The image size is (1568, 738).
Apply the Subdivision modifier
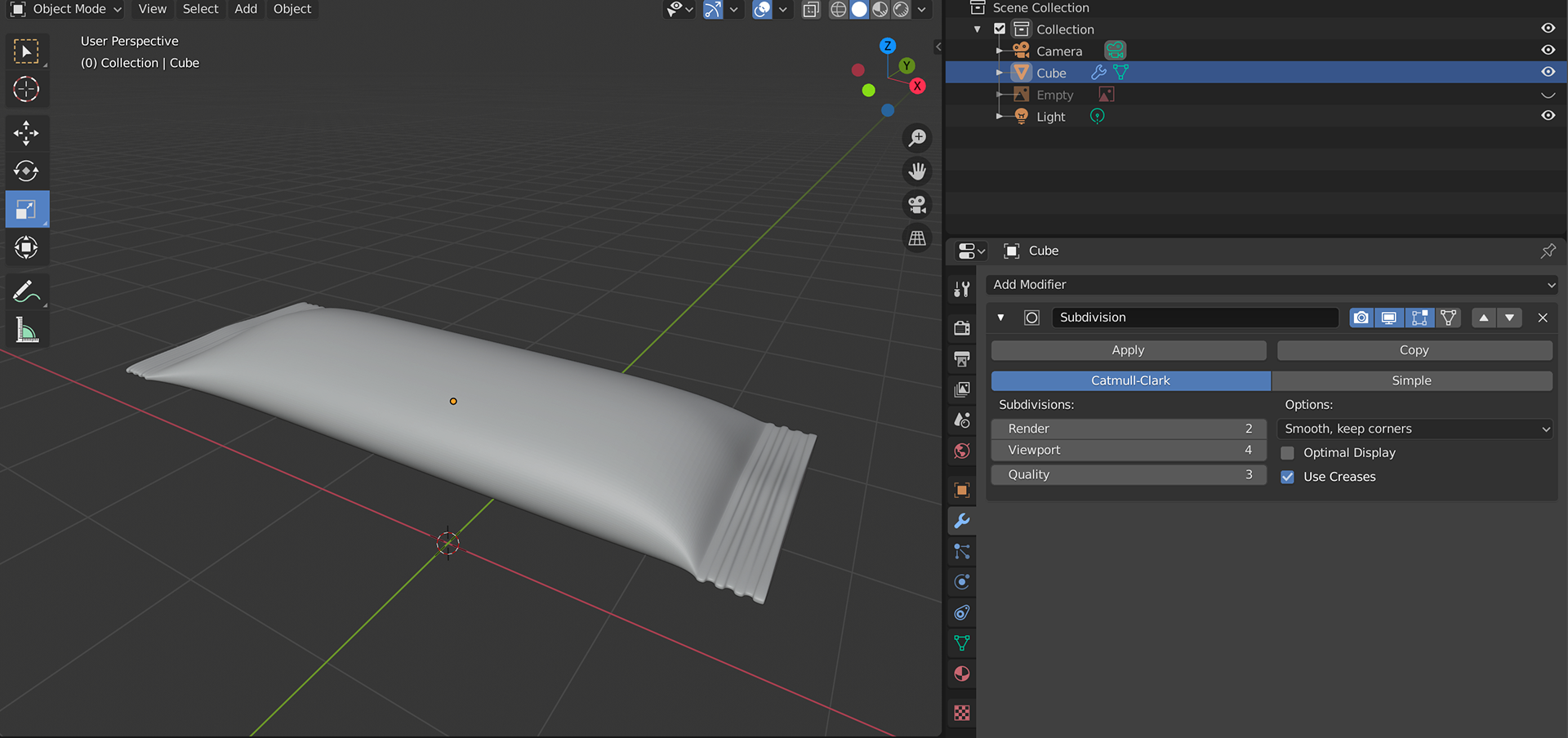(1129, 350)
